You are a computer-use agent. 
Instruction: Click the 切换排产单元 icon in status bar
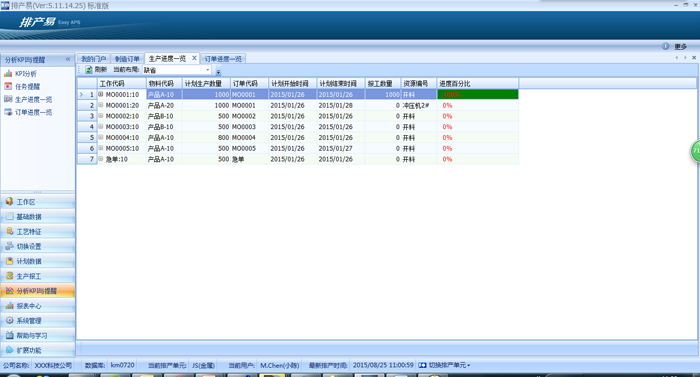422,365
